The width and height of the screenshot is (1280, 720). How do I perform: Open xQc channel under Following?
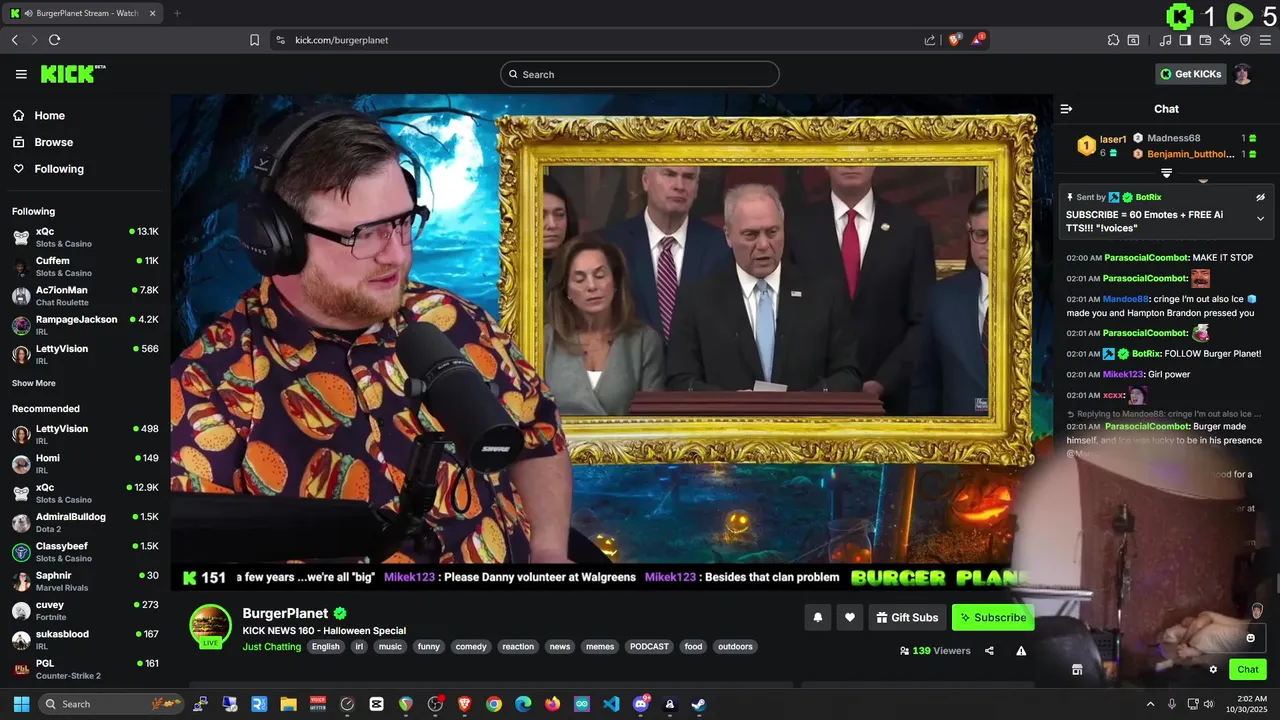pyautogui.click(x=85, y=237)
